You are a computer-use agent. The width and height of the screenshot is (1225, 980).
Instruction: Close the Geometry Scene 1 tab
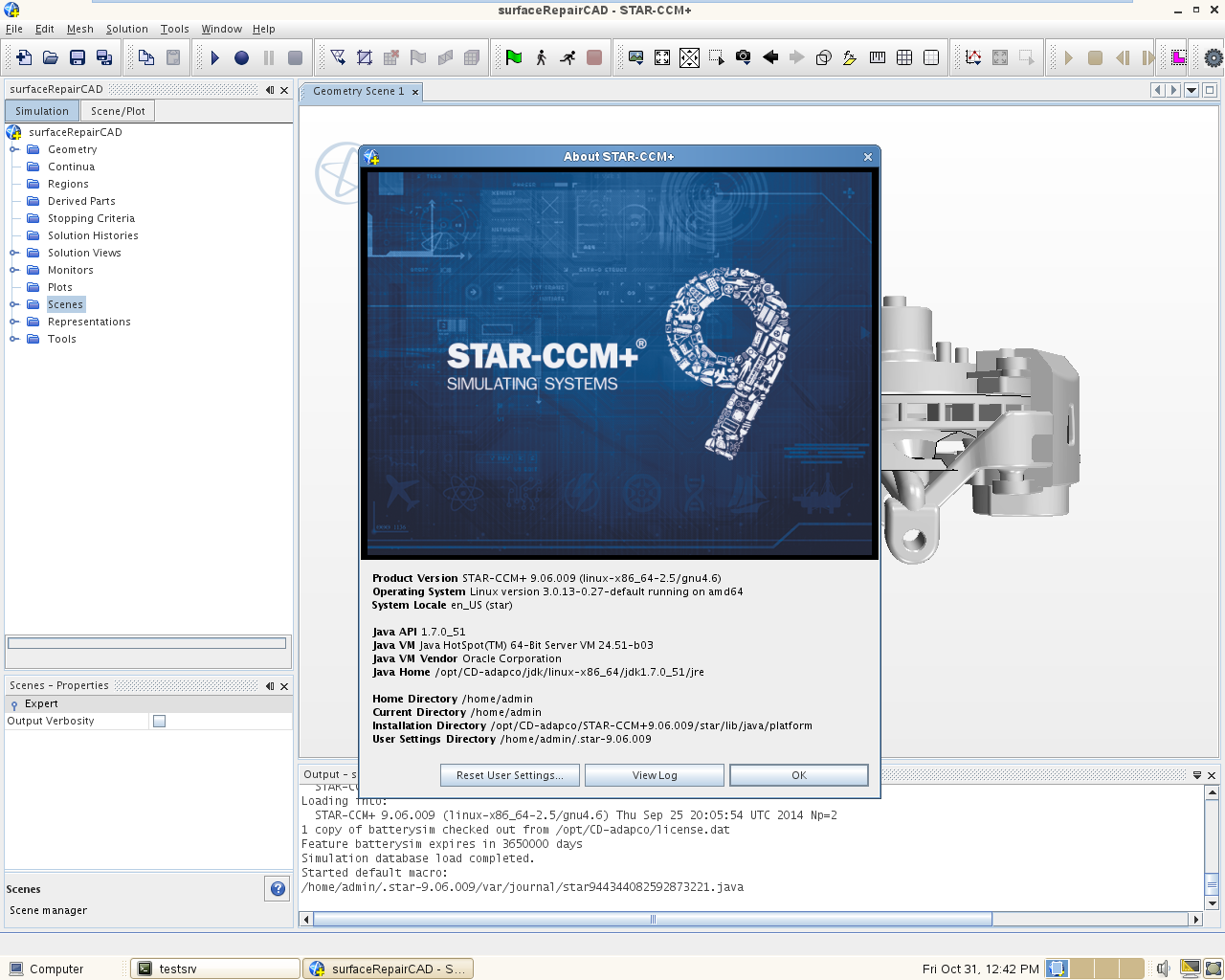415,92
